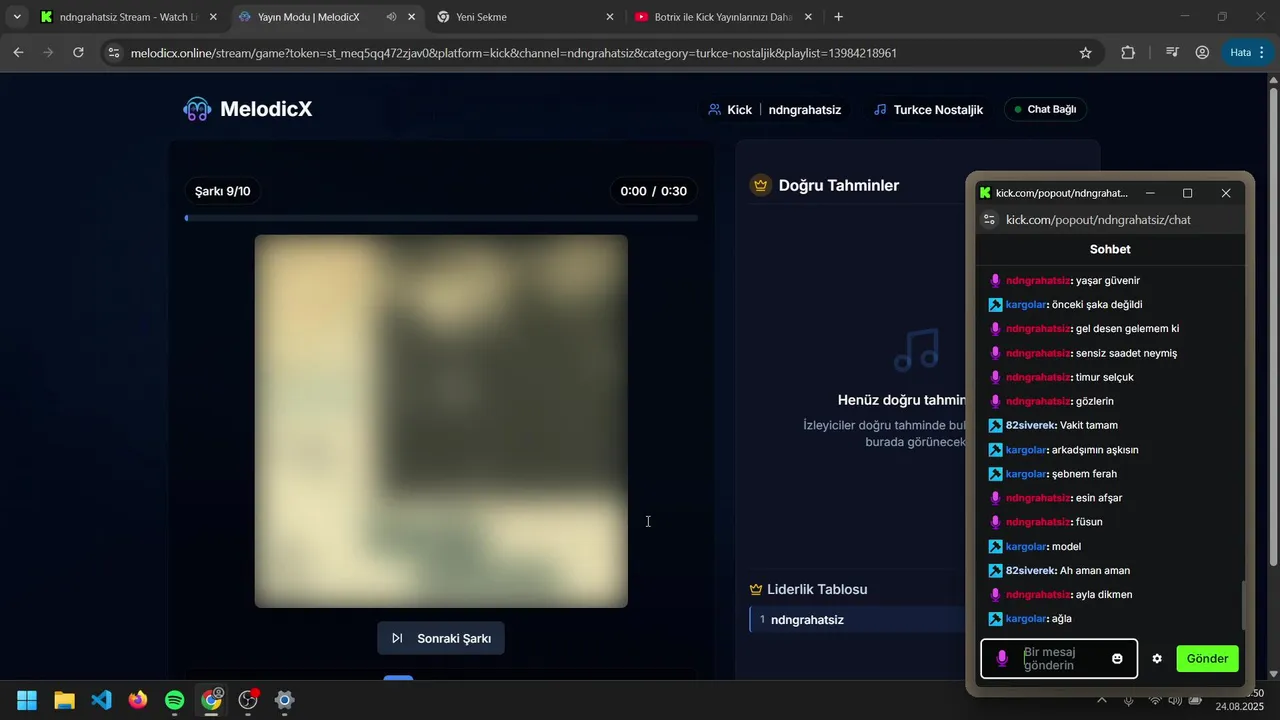Click the crown icon beside Liderlik Tablosu
The height and width of the screenshot is (720, 1280).
pyautogui.click(x=756, y=589)
